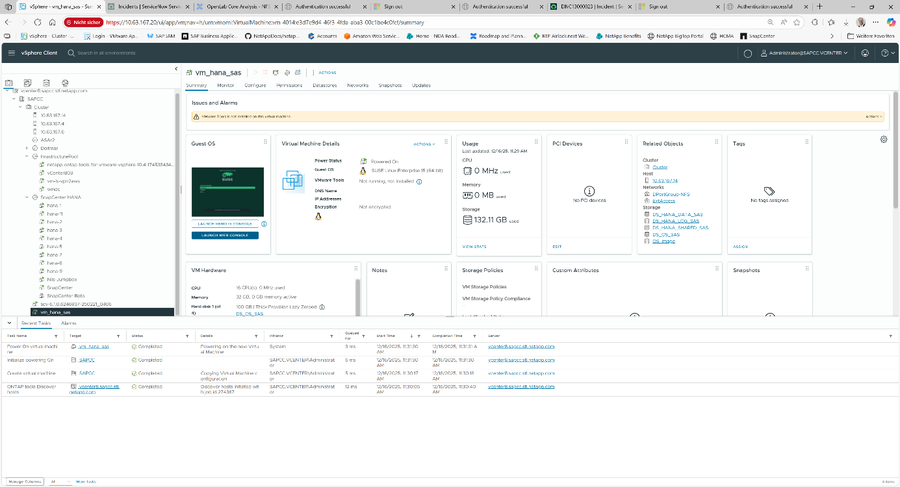Open DS_OS_SAS link in VM Hardware card
The height and width of the screenshot is (487, 900).
(x=250, y=314)
